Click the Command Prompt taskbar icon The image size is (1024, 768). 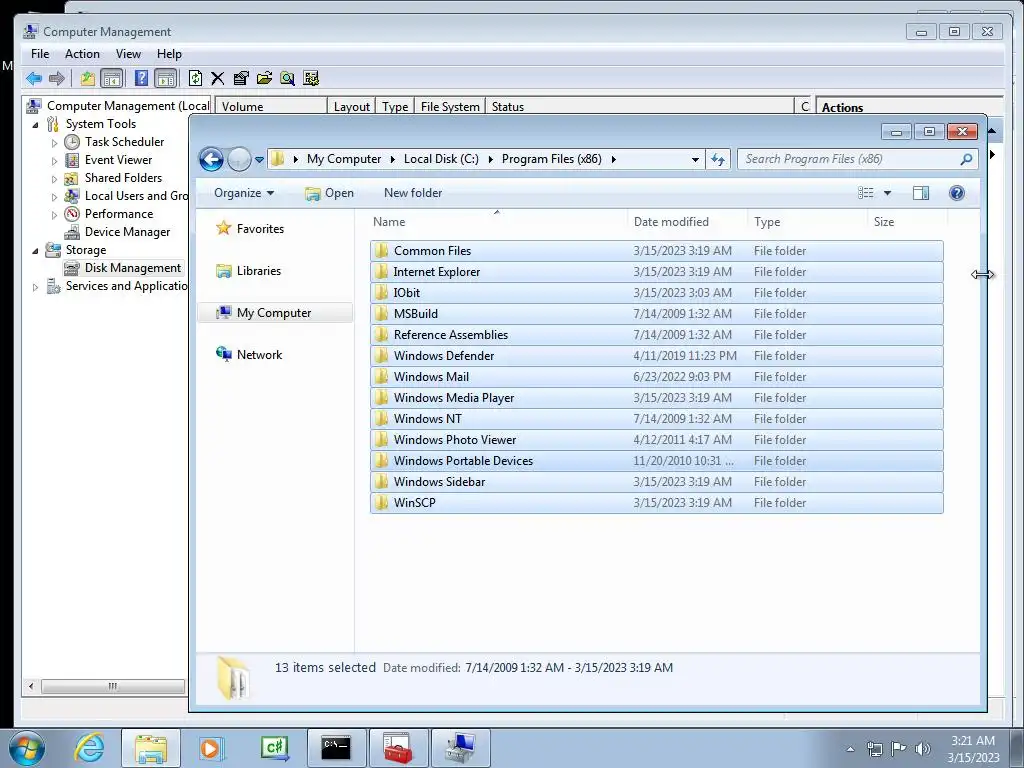(x=336, y=748)
